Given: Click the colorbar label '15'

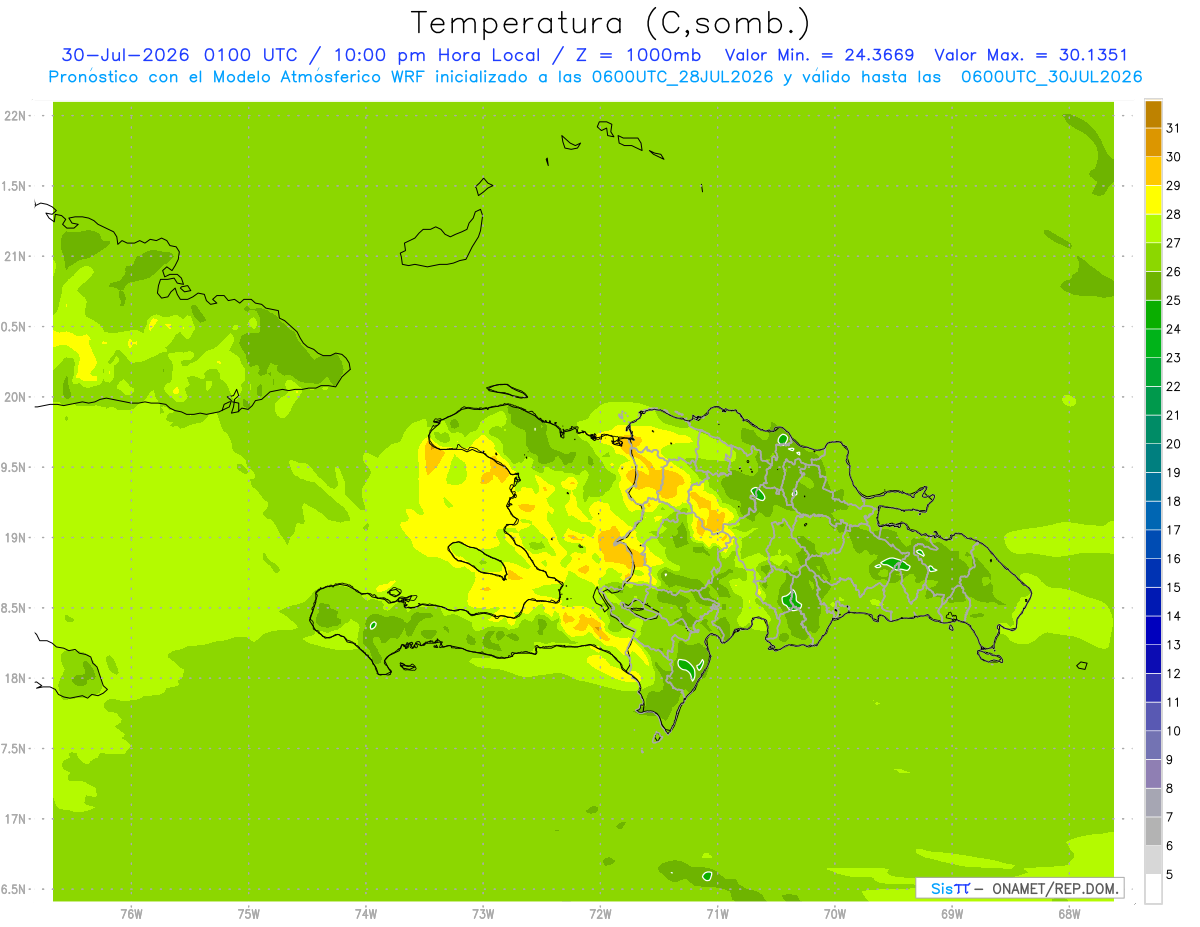Looking at the screenshot, I should [x=1173, y=588].
